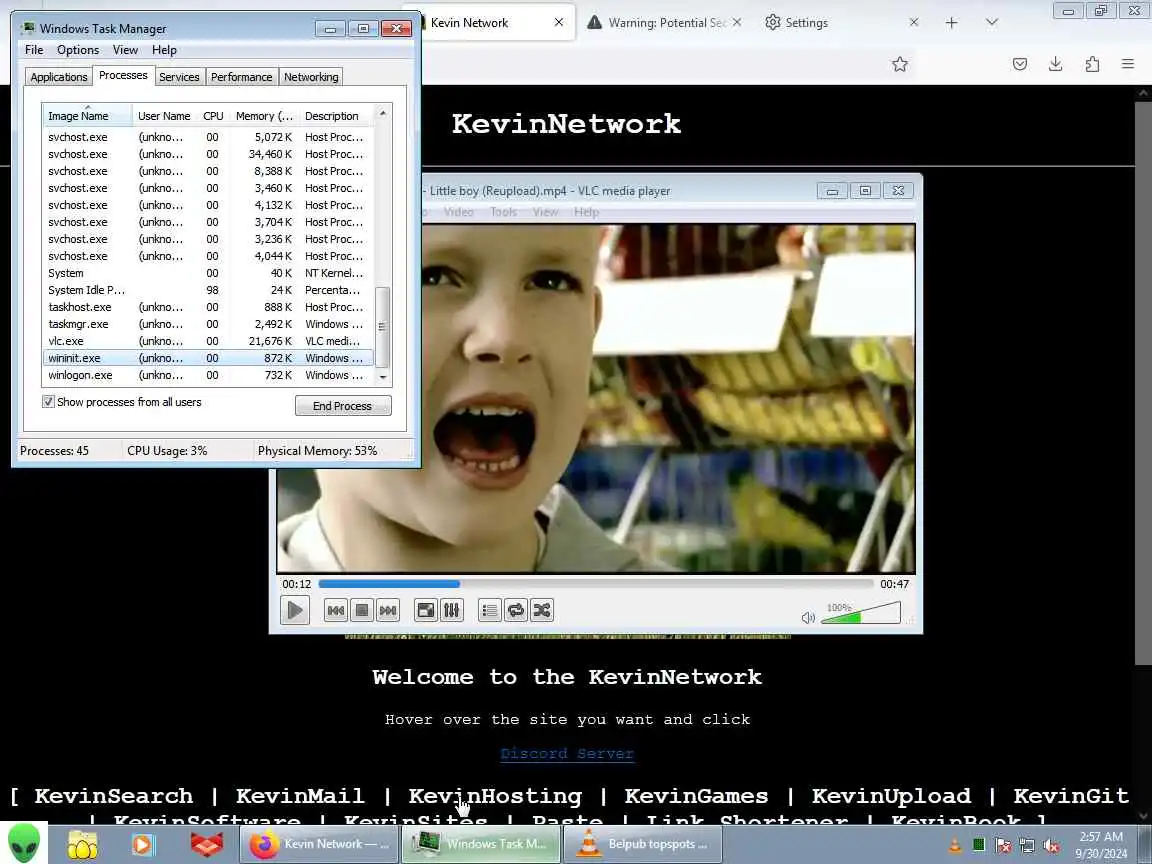Open the Discord Server link
The image size is (1152, 864).
click(566, 753)
